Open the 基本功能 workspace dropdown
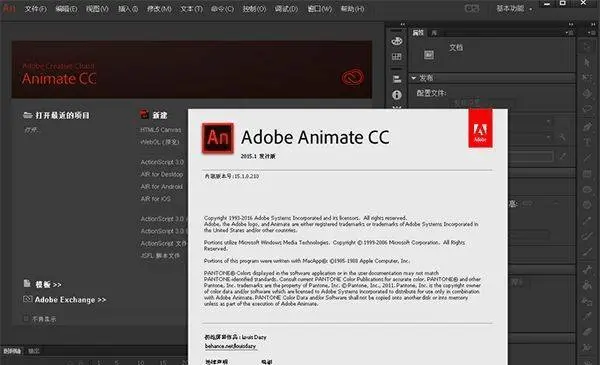 point(514,8)
